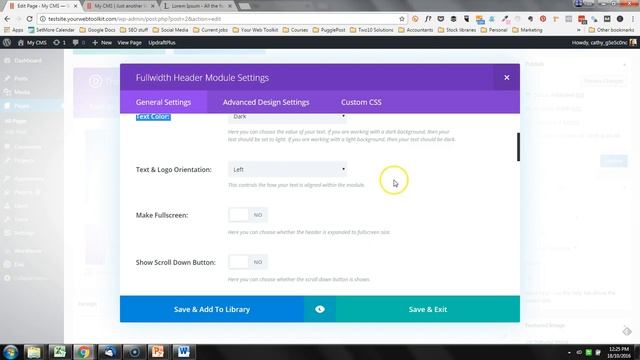Open the Text Color dropdown showing Dark
The width and height of the screenshot is (640, 360).
click(287, 117)
